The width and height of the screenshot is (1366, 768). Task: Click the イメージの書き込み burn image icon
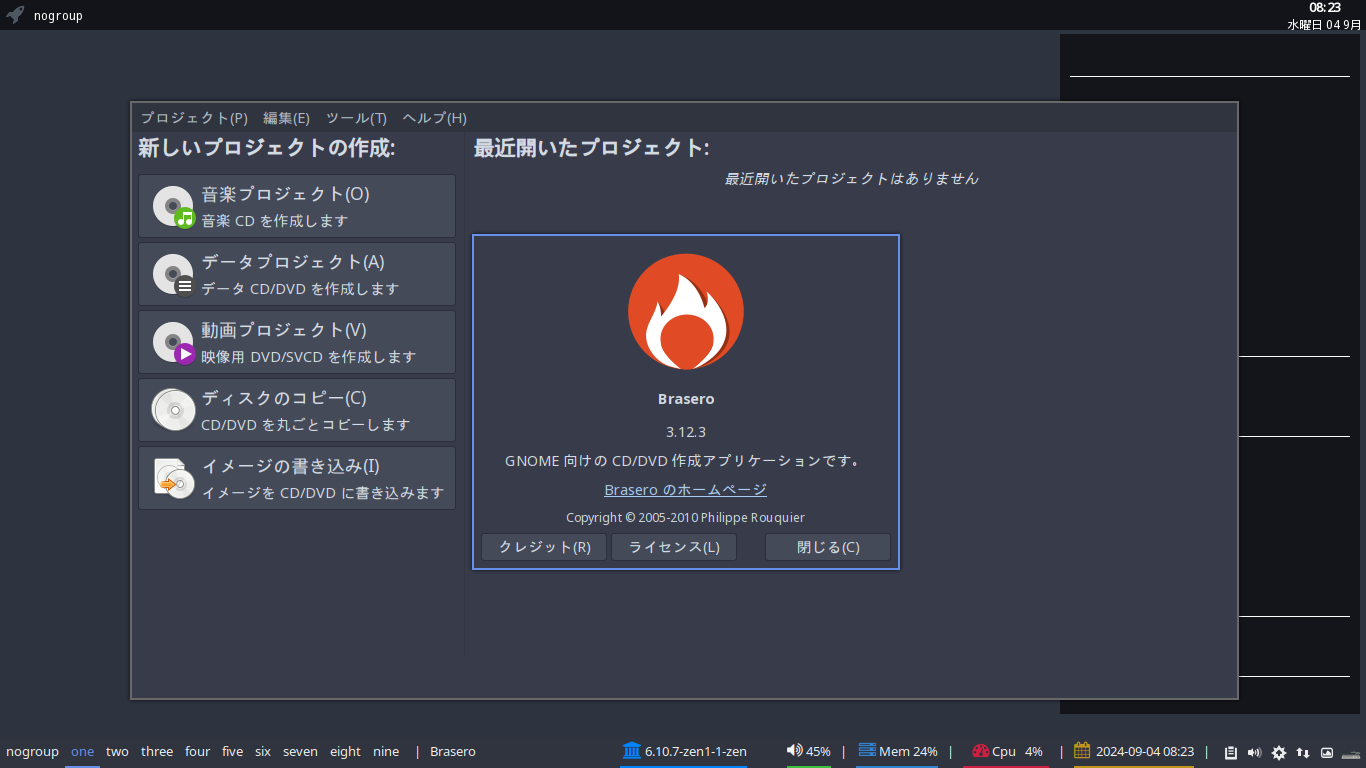pyautogui.click(x=173, y=478)
